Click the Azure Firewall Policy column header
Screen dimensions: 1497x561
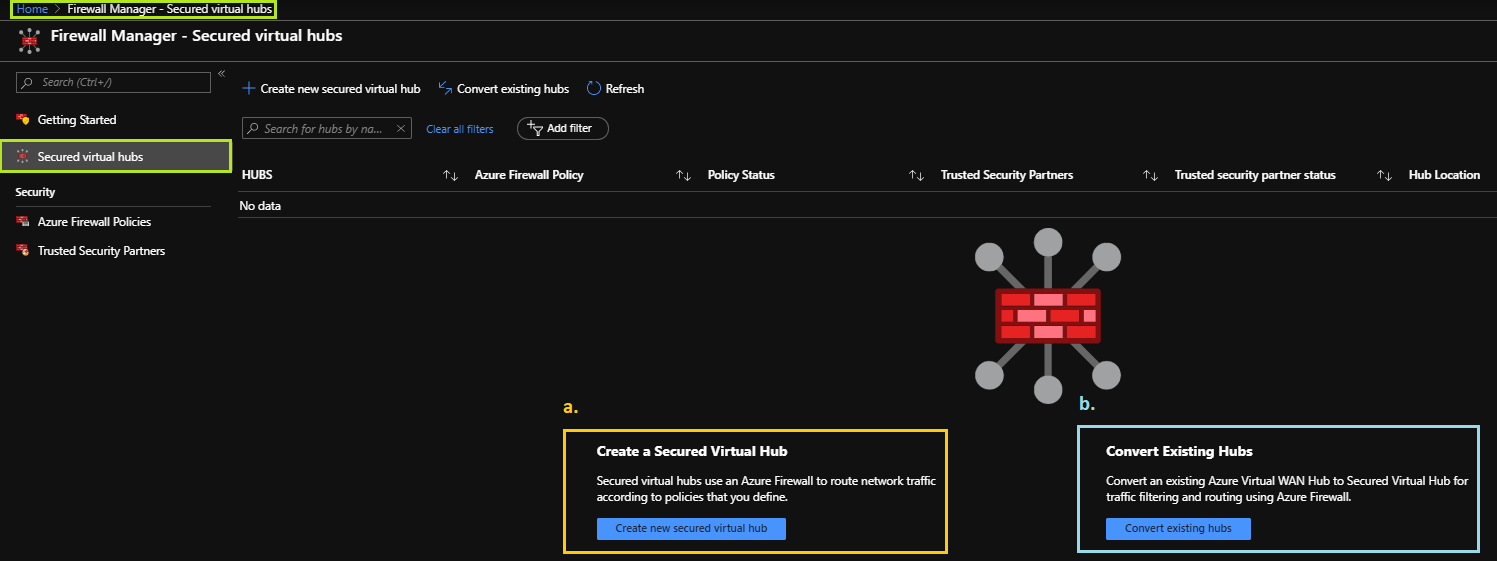pos(529,175)
